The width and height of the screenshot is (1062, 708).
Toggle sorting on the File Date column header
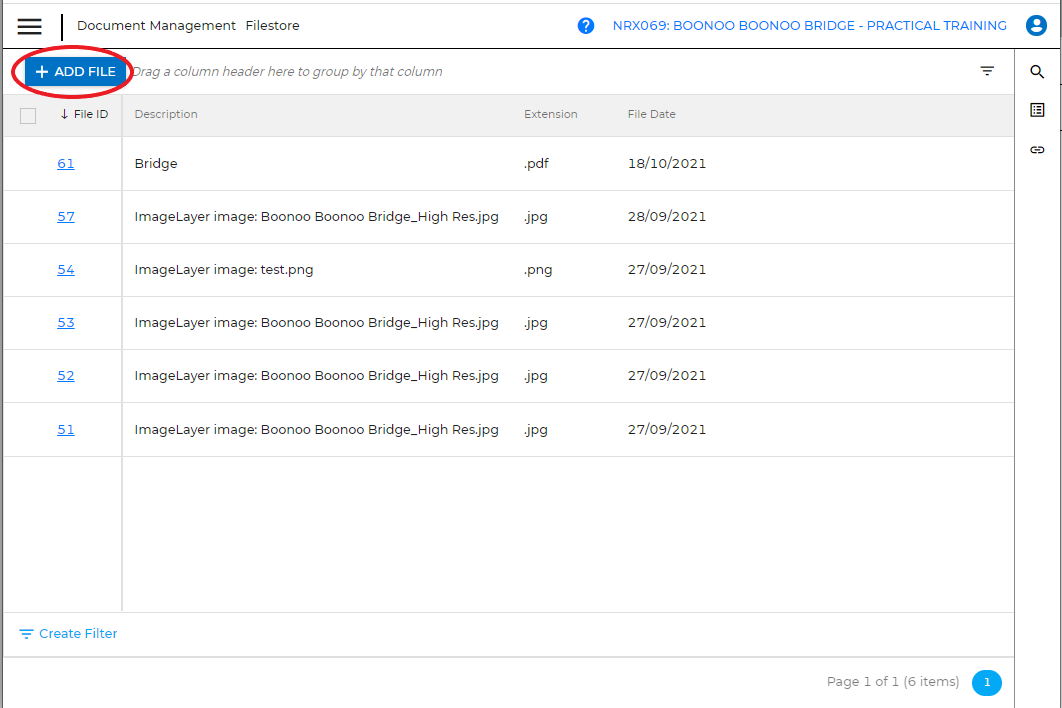click(x=651, y=114)
